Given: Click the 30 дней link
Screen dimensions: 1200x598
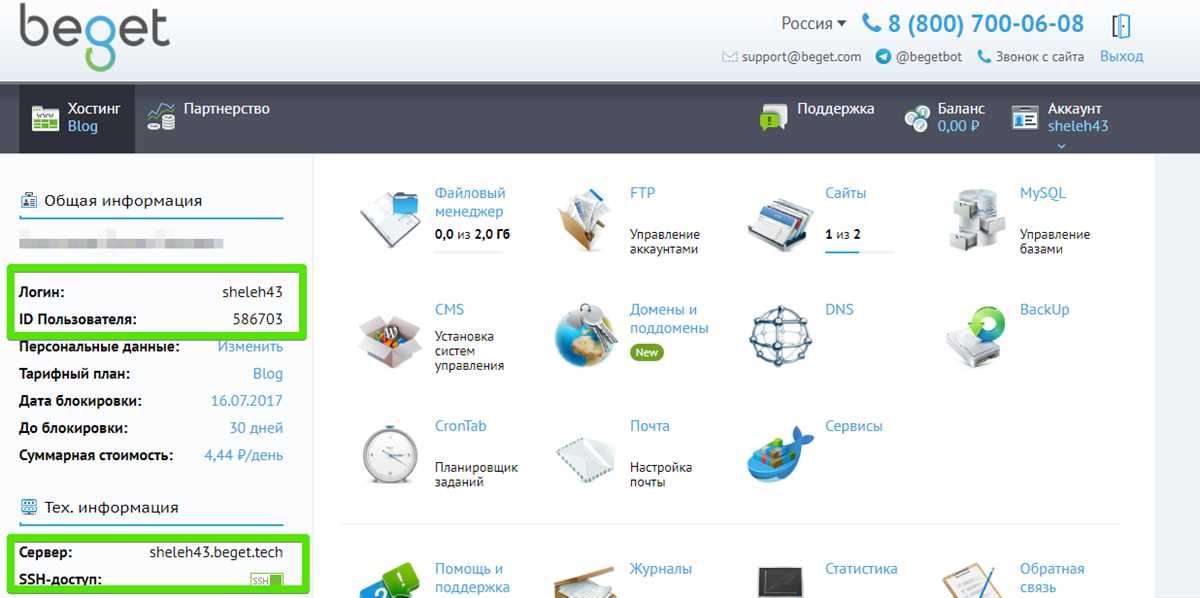Looking at the screenshot, I should (x=256, y=428).
